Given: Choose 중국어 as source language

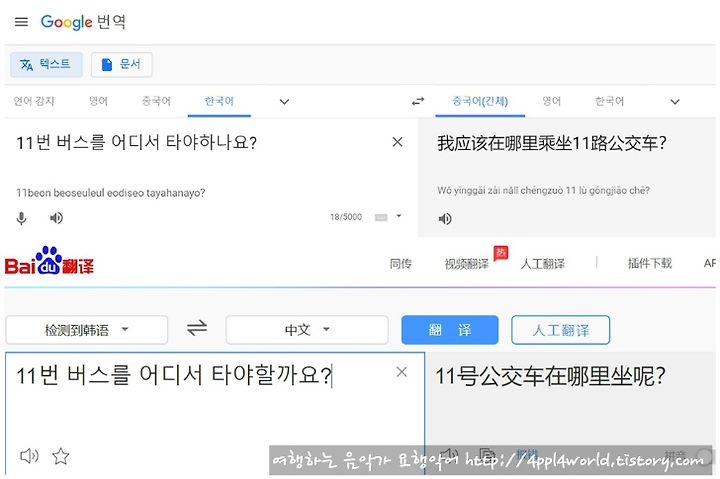Looking at the screenshot, I should (x=156, y=101).
